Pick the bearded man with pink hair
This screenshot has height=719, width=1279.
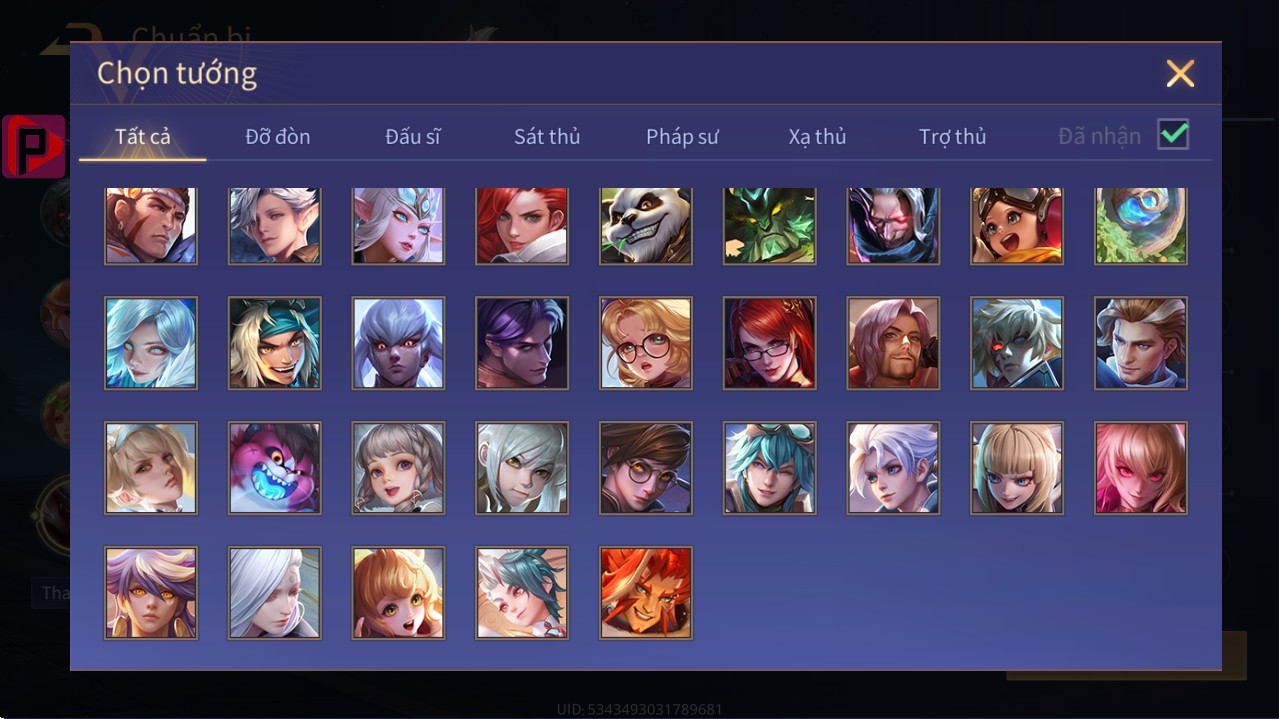[894, 343]
